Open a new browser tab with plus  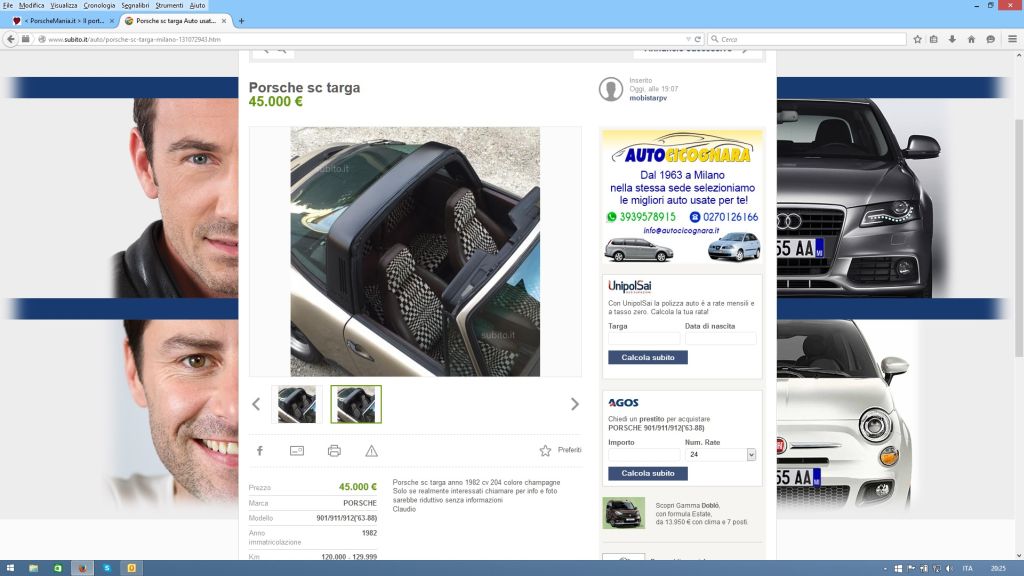coord(241,21)
